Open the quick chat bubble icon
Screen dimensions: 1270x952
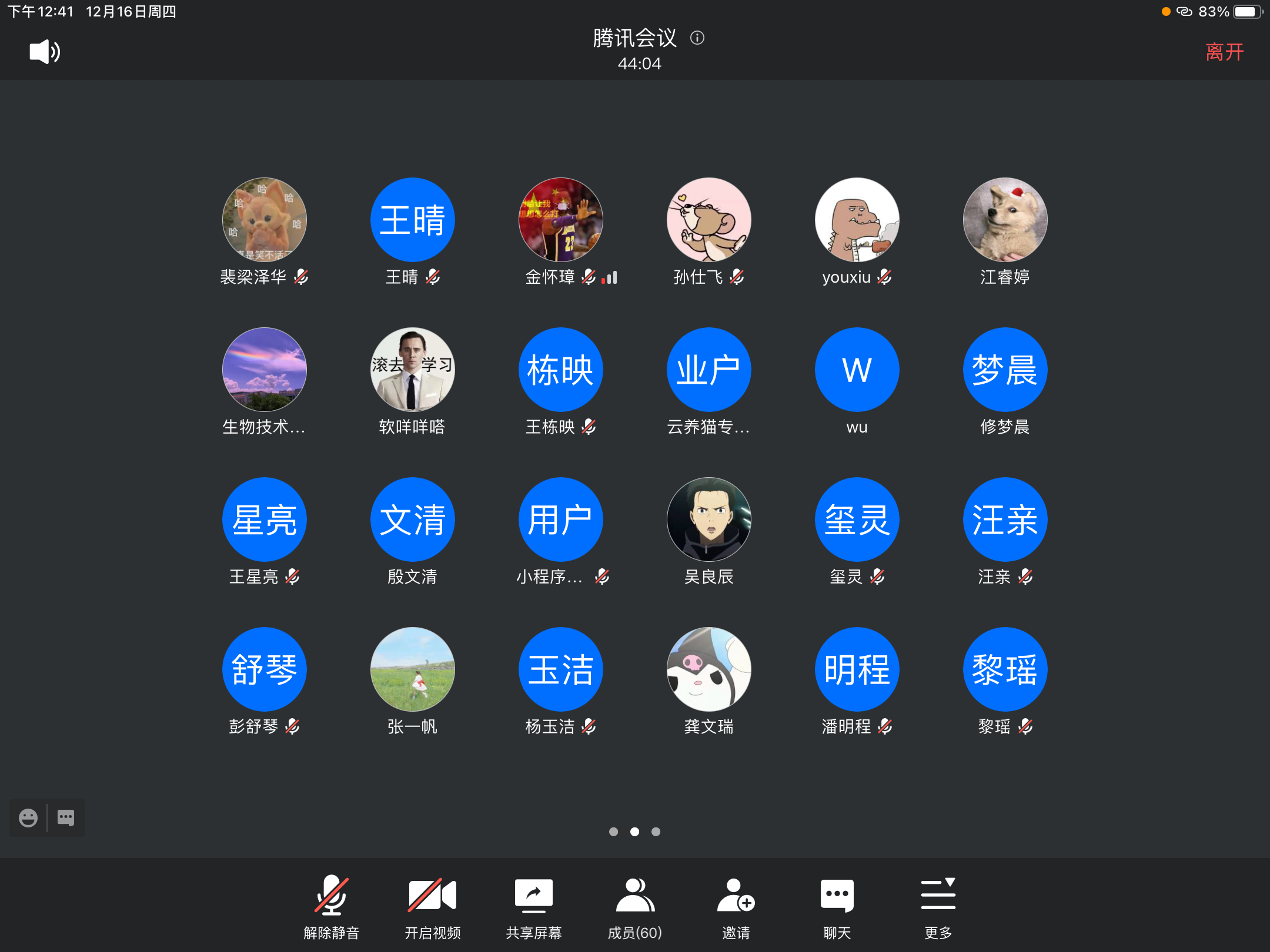tap(66, 817)
